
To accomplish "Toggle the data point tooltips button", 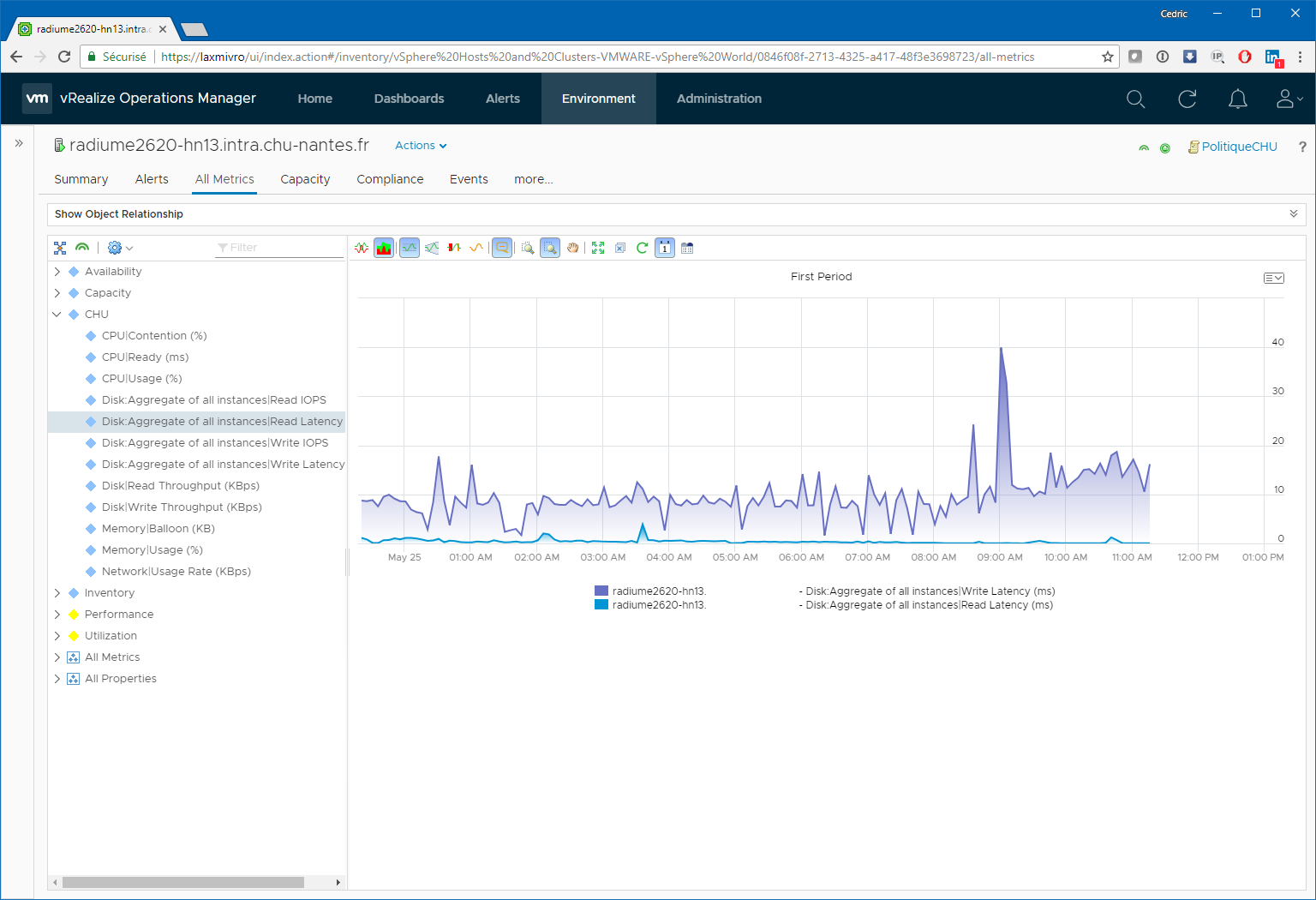I will click(502, 248).
